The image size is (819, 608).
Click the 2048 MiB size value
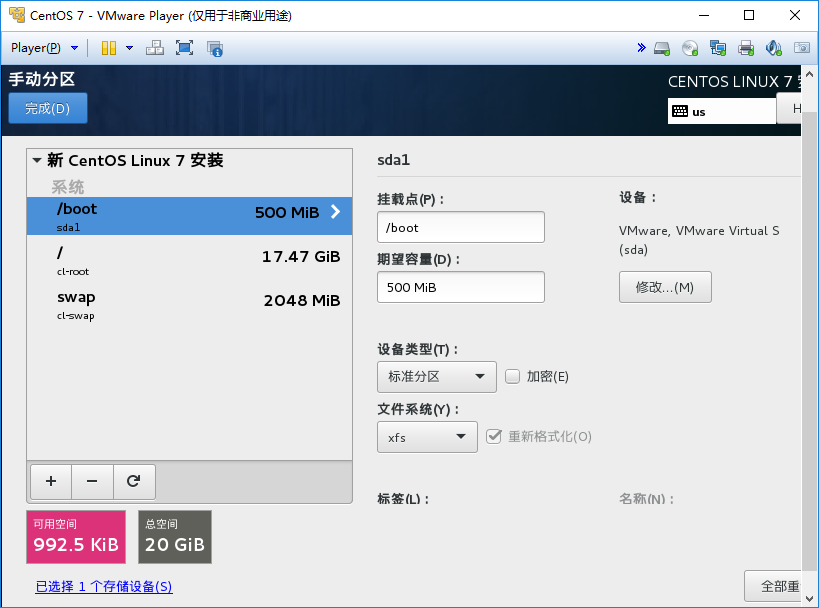coord(302,300)
